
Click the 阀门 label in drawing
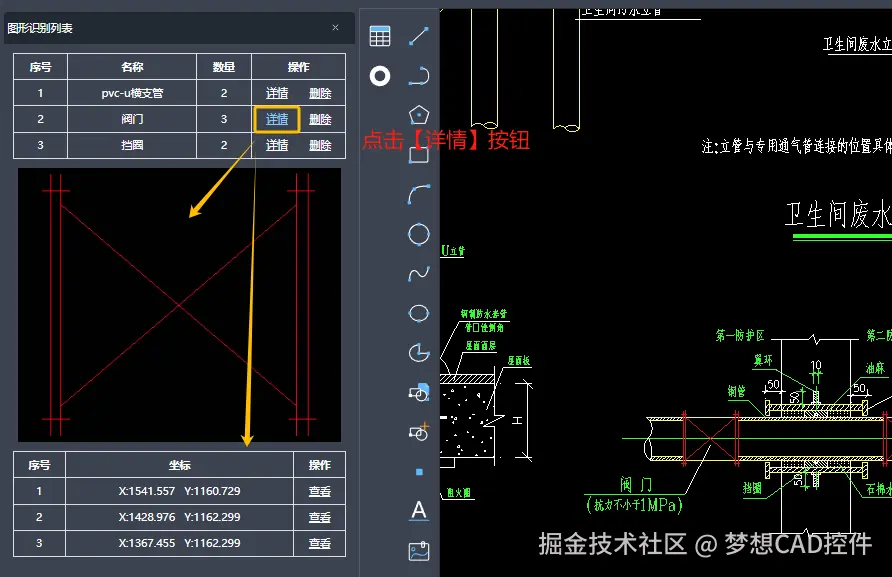636,484
